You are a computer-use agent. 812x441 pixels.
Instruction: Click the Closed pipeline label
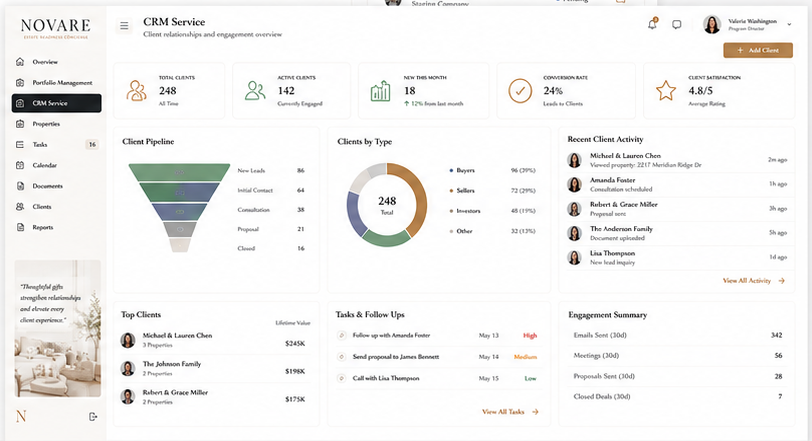point(246,248)
